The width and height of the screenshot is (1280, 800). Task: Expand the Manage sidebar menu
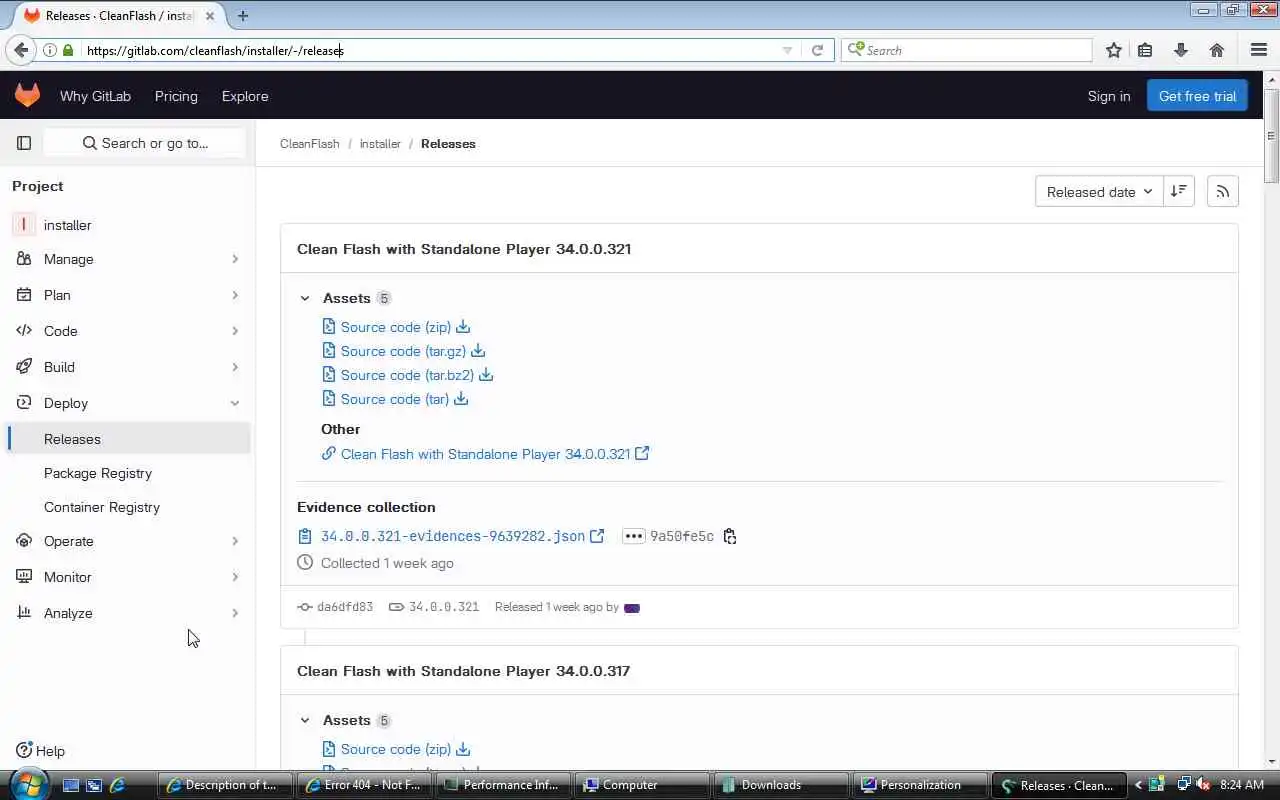tap(128, 259)
